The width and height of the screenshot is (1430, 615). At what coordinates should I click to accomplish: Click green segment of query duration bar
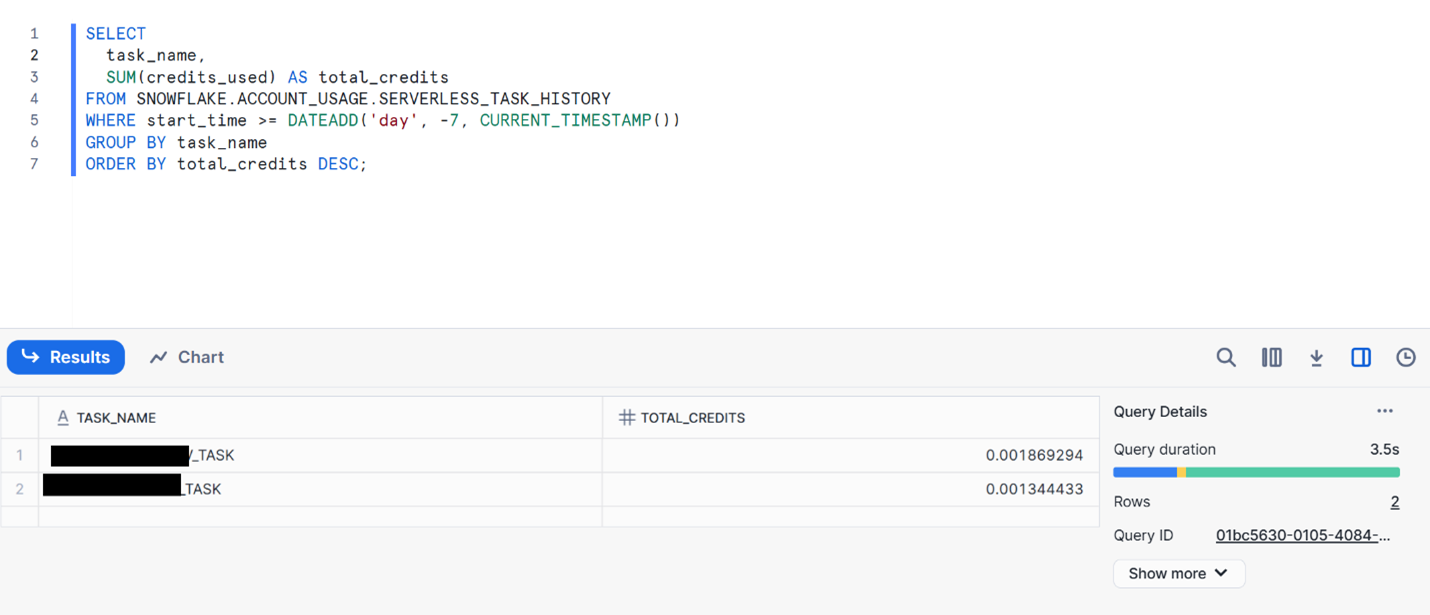coord(1292,472)
